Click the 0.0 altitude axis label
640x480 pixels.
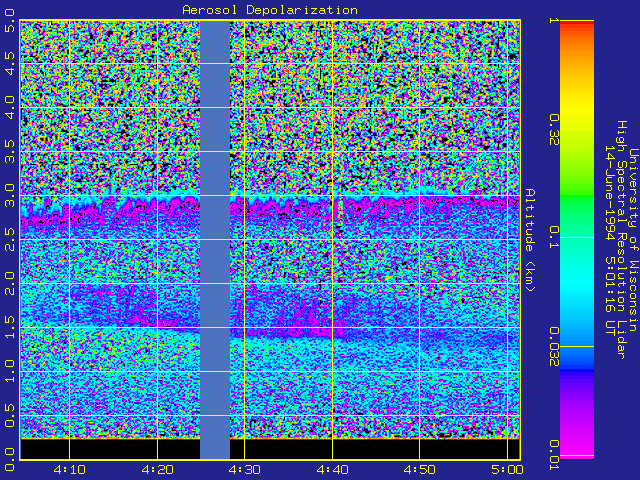tap(9, 459)
